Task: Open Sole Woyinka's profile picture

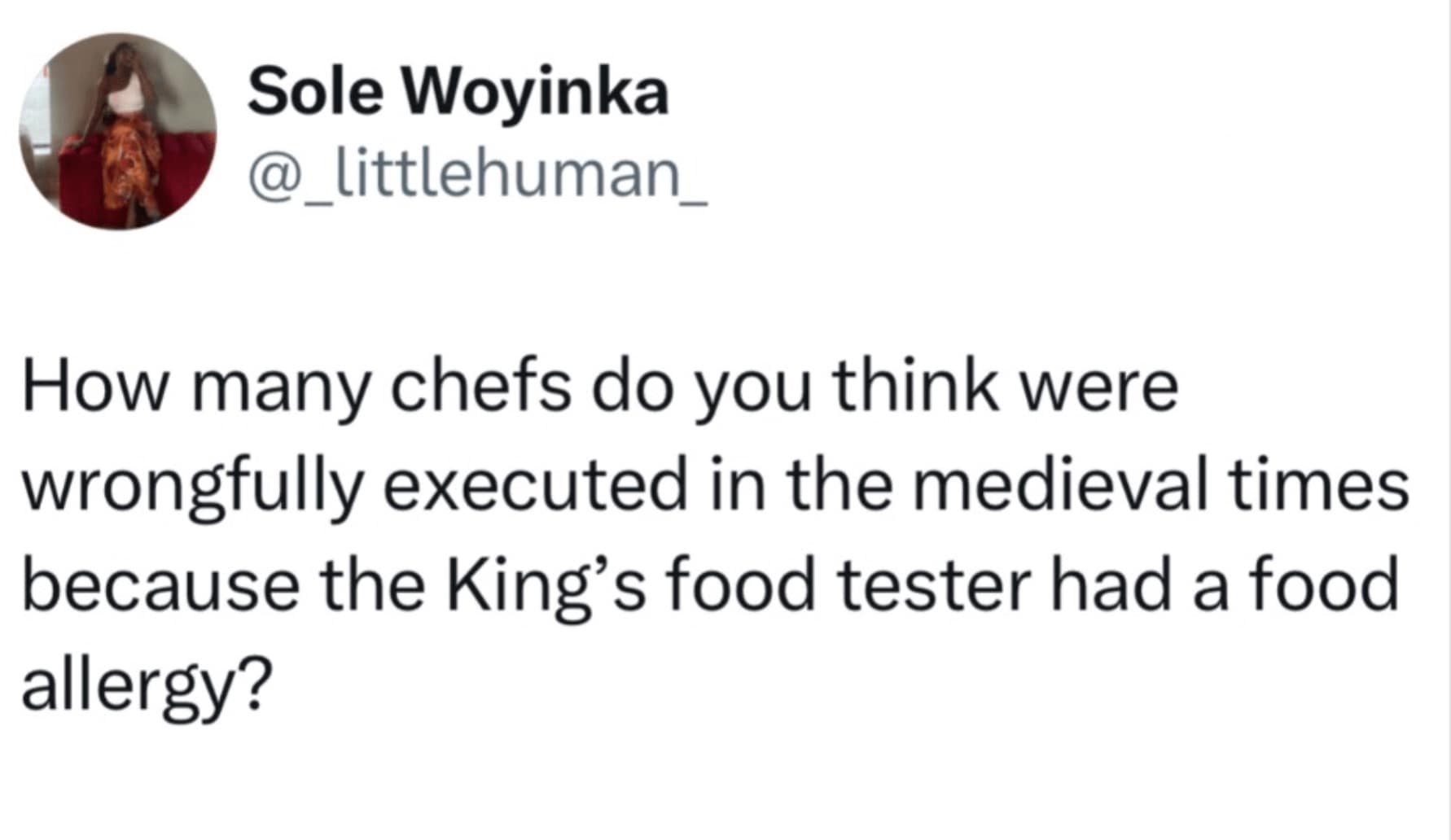Action: pyautogui.click(x=118, y=132)
